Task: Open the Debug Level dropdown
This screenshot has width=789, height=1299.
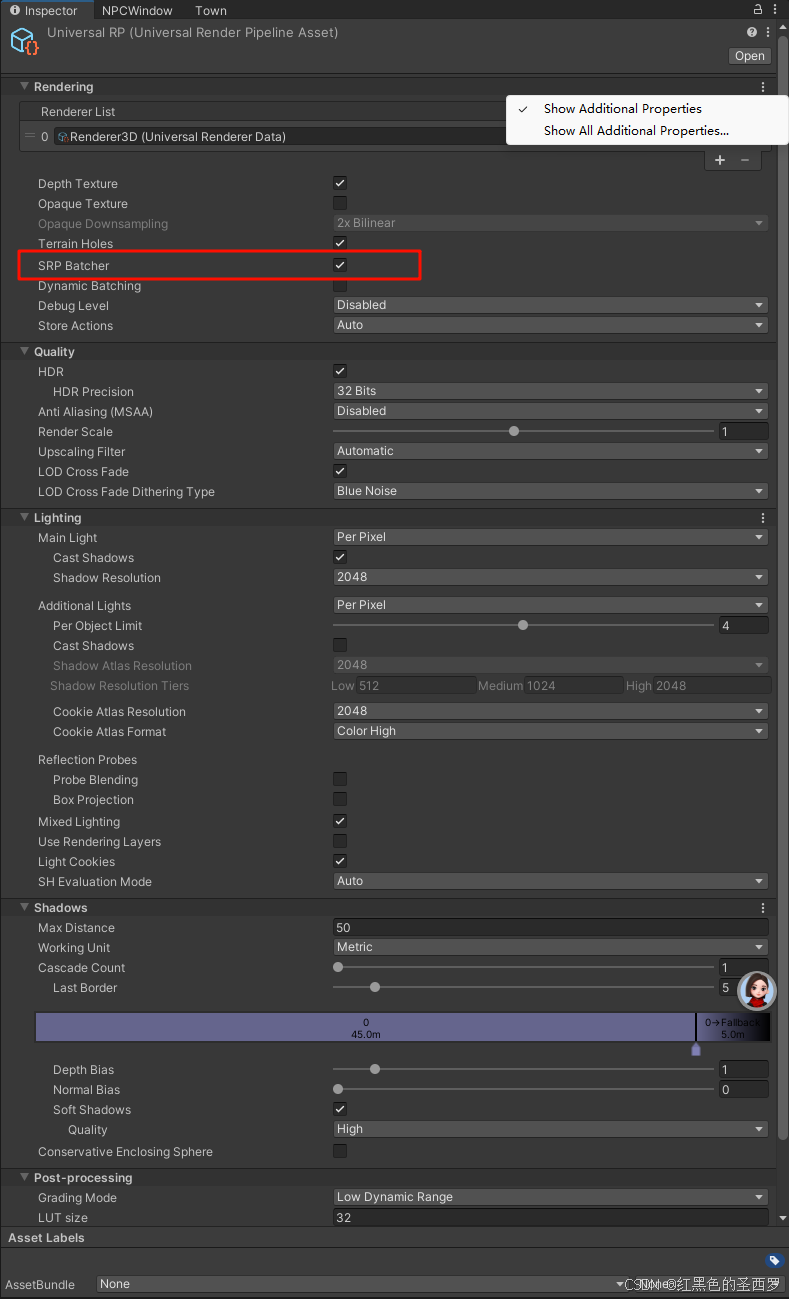Action: click(x=551, y=305)
